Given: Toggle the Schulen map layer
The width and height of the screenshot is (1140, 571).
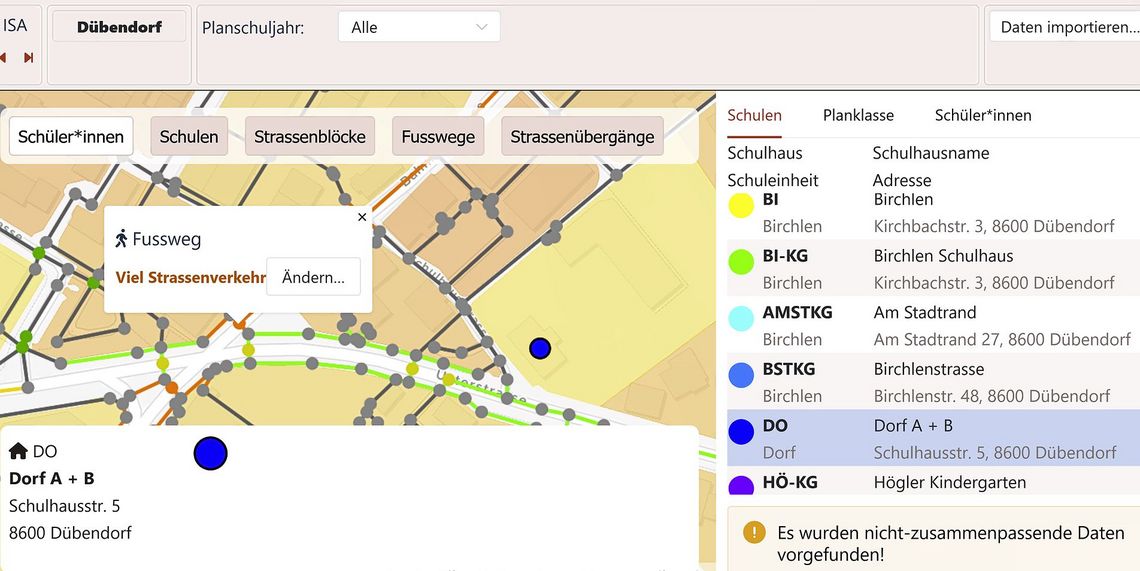Looking at the screenshot, I should [189, 137].
